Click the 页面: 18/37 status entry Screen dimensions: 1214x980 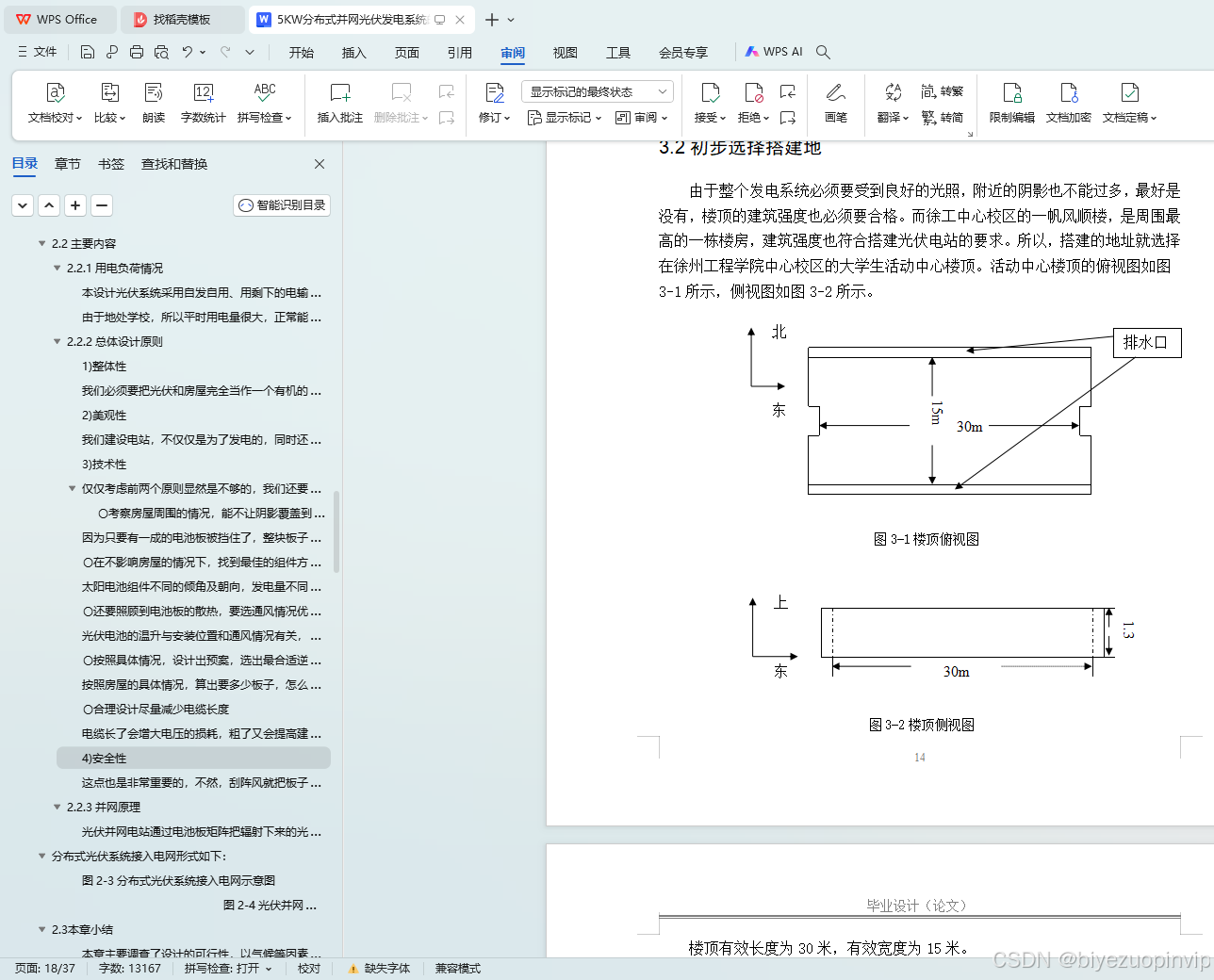point(45,969)
